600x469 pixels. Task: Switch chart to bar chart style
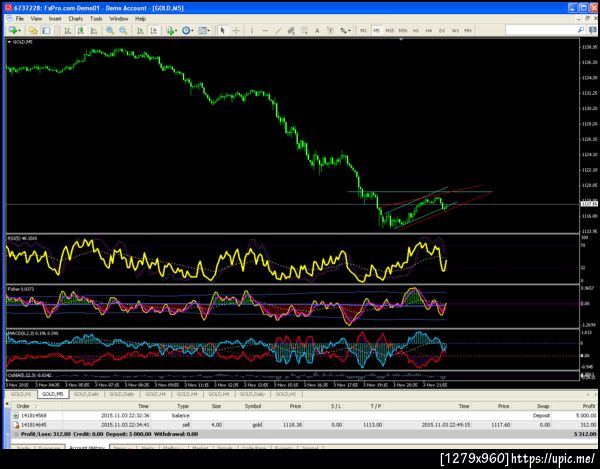pyautogui.click(x=68, y=31)
